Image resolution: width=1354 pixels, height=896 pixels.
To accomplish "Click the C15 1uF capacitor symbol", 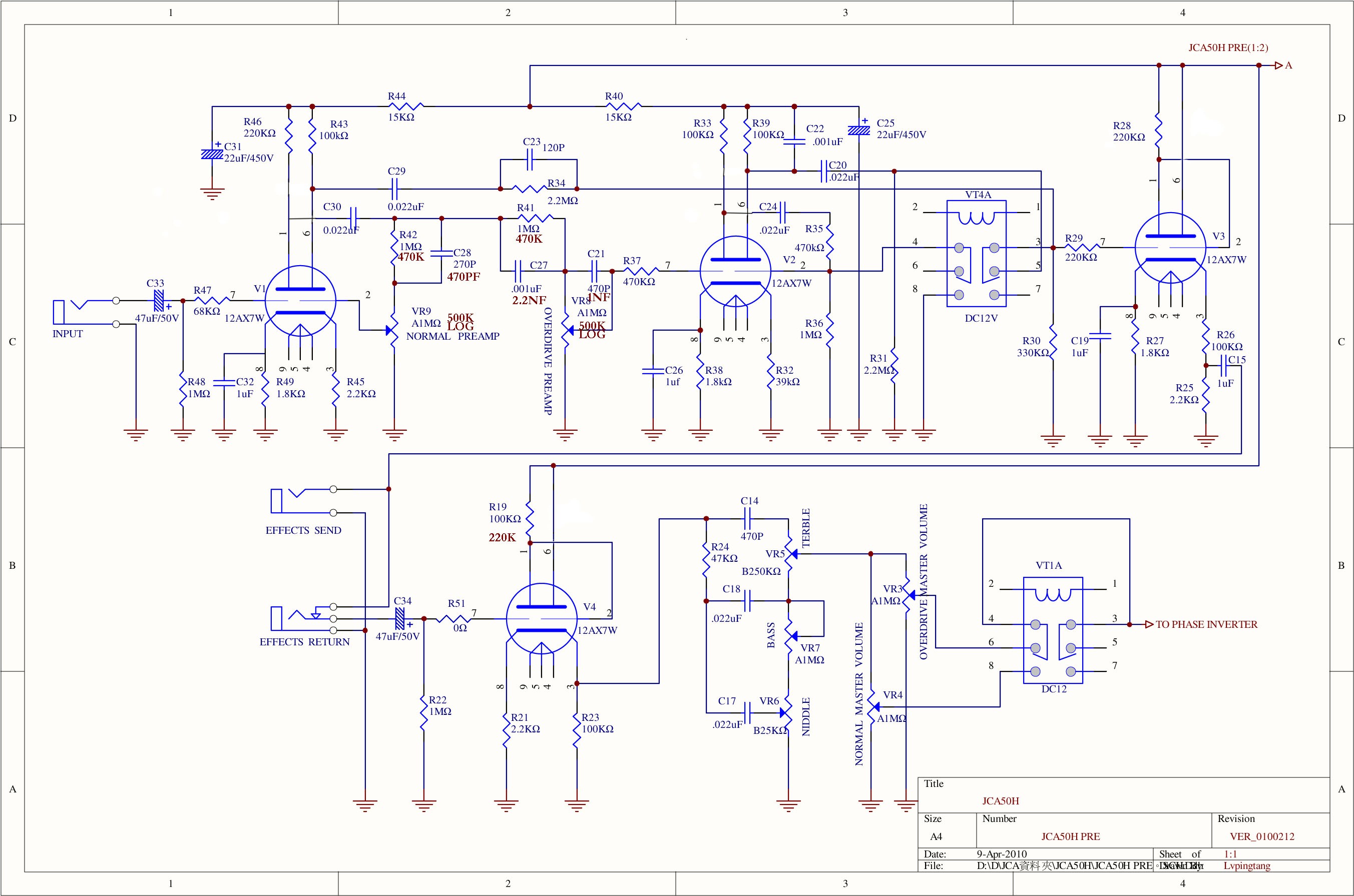I will click(1224, 365).
